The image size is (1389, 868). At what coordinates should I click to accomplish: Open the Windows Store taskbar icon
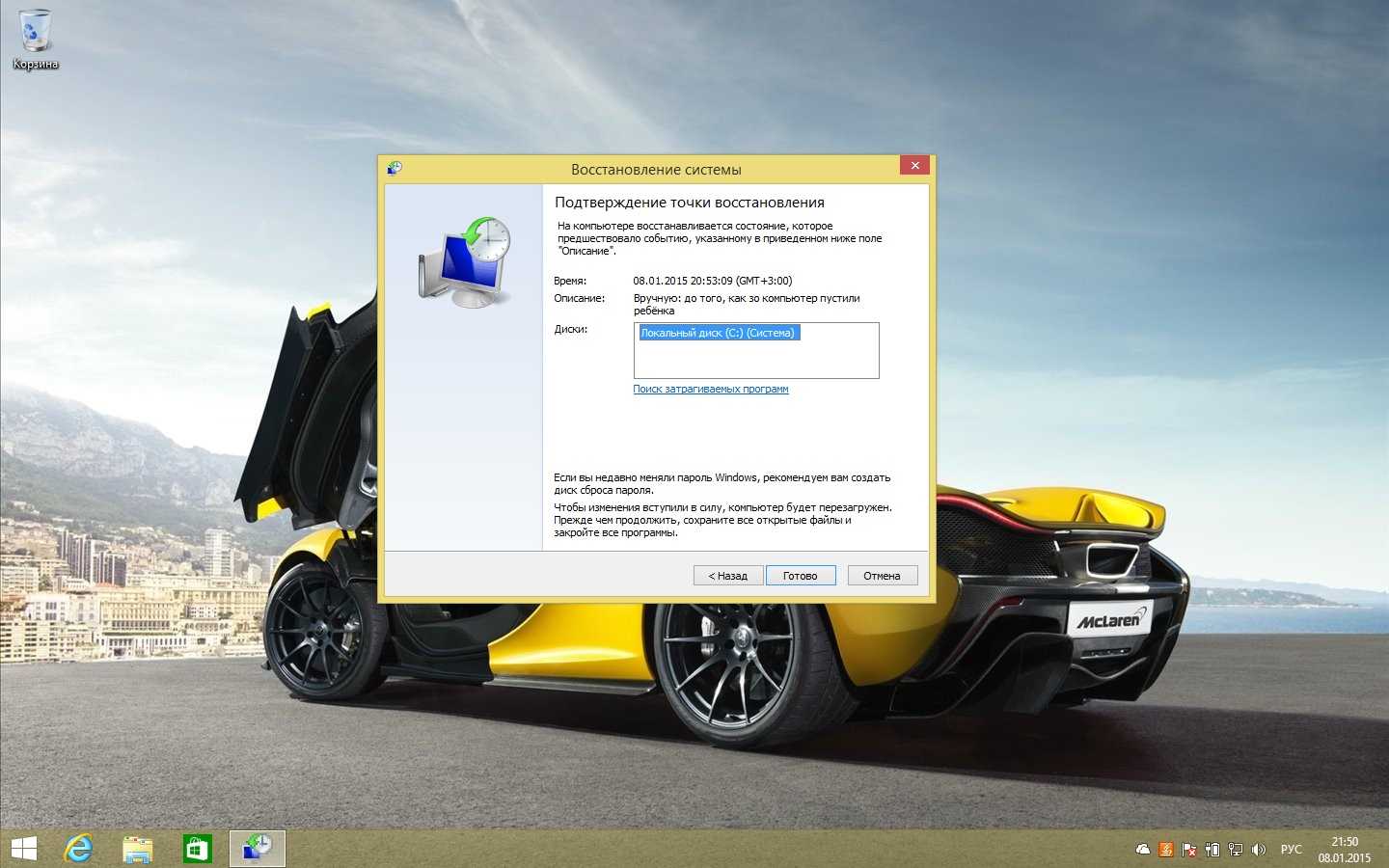click(x=197, y=849)
